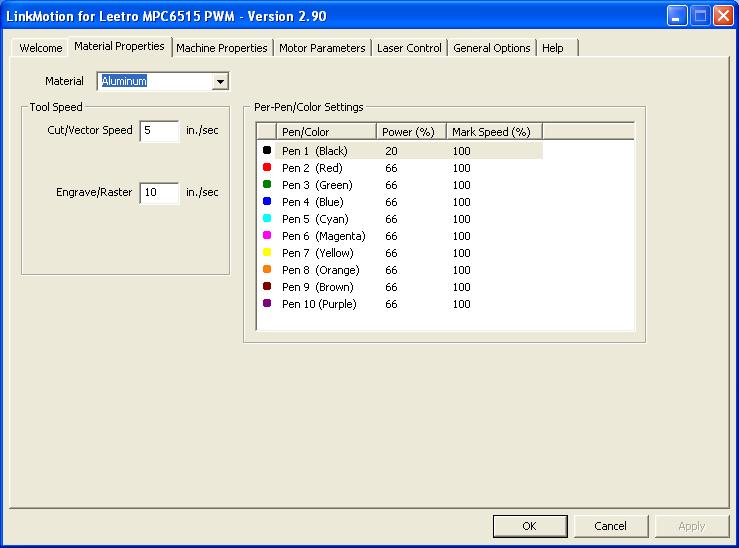The height and width of the screenshot is (548, 739).
Task: Go to the Laser Control tab
Action: 409,48
